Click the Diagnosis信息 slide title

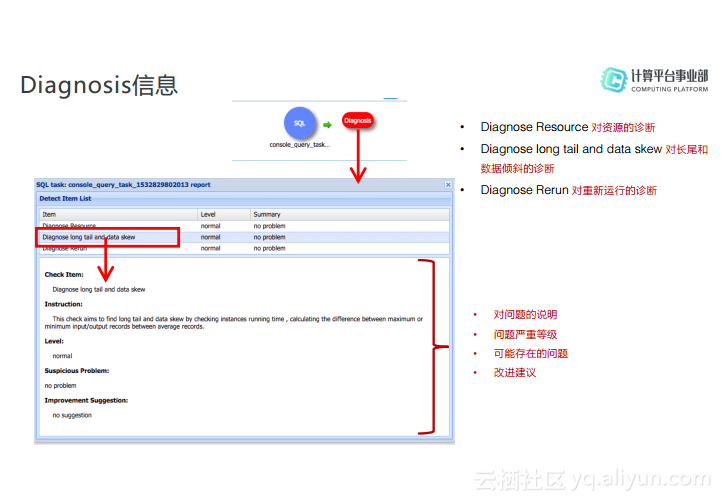(99, 85)
